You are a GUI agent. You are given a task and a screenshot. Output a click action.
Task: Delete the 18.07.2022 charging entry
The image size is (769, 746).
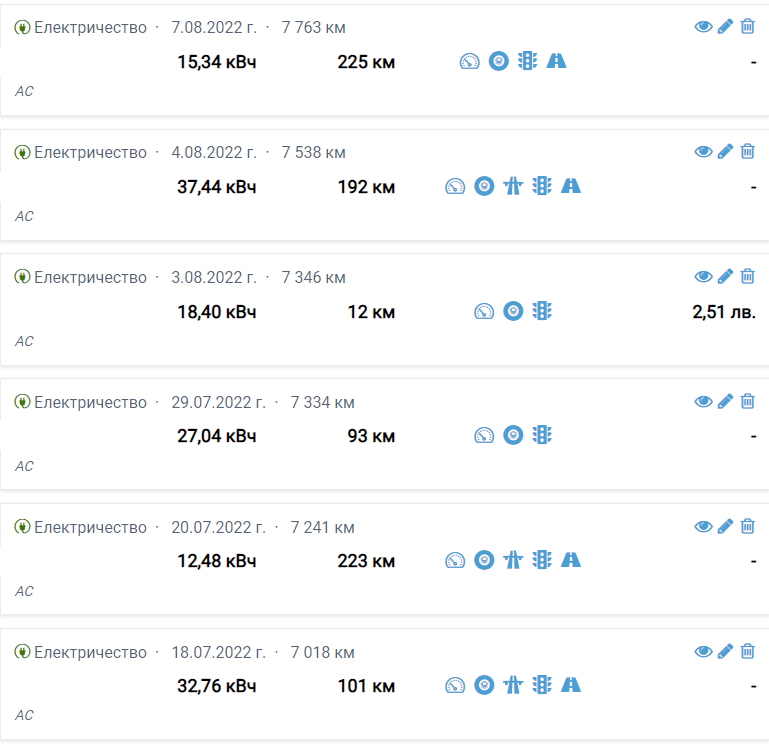748,652
